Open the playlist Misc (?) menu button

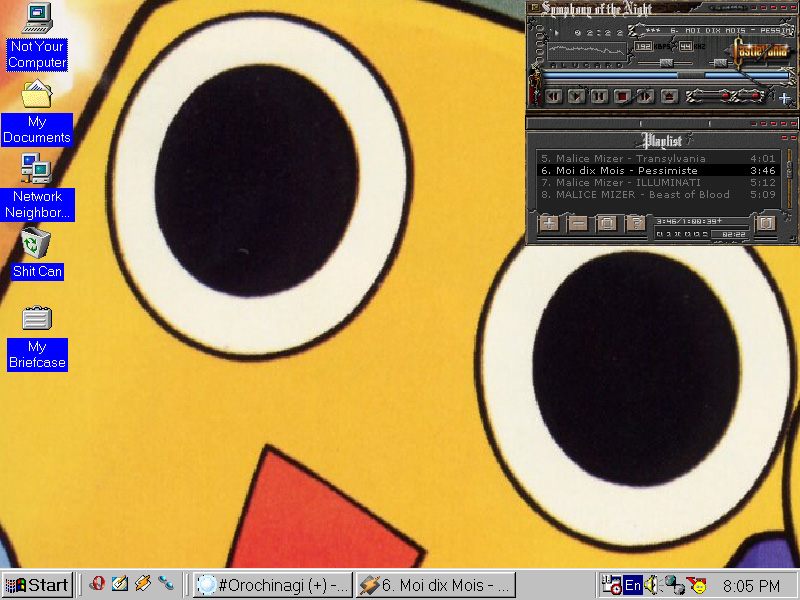[x=636, y=223]
